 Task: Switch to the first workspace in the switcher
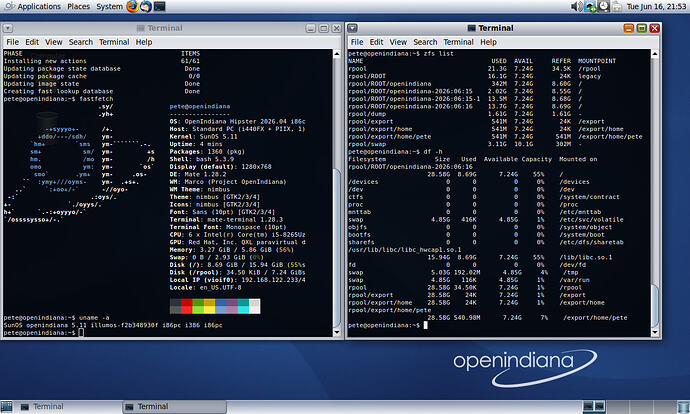coord(594,407)
